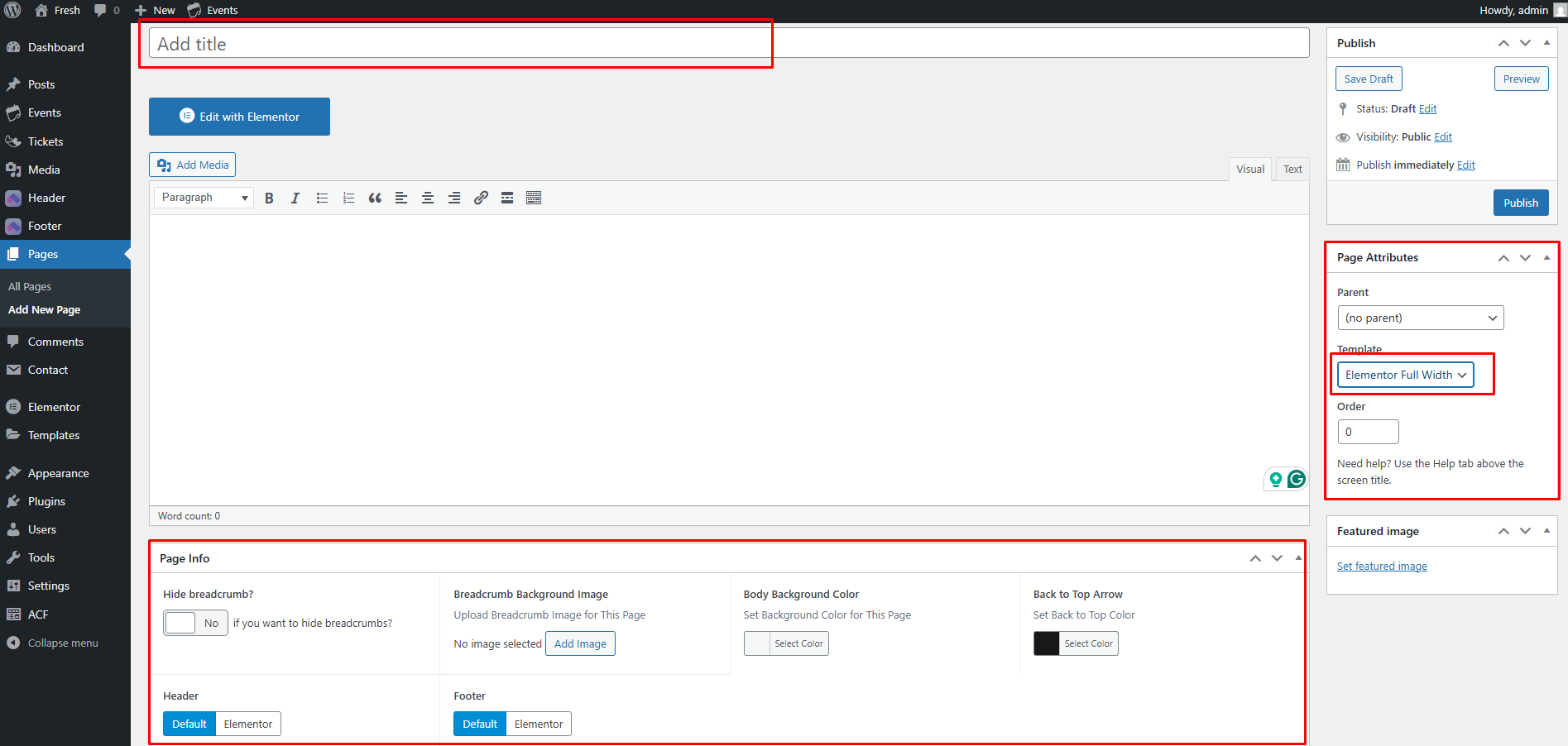The image size is (1568, 746).
Task: Move Page Attributes panel up
Action: point(1503,257)
